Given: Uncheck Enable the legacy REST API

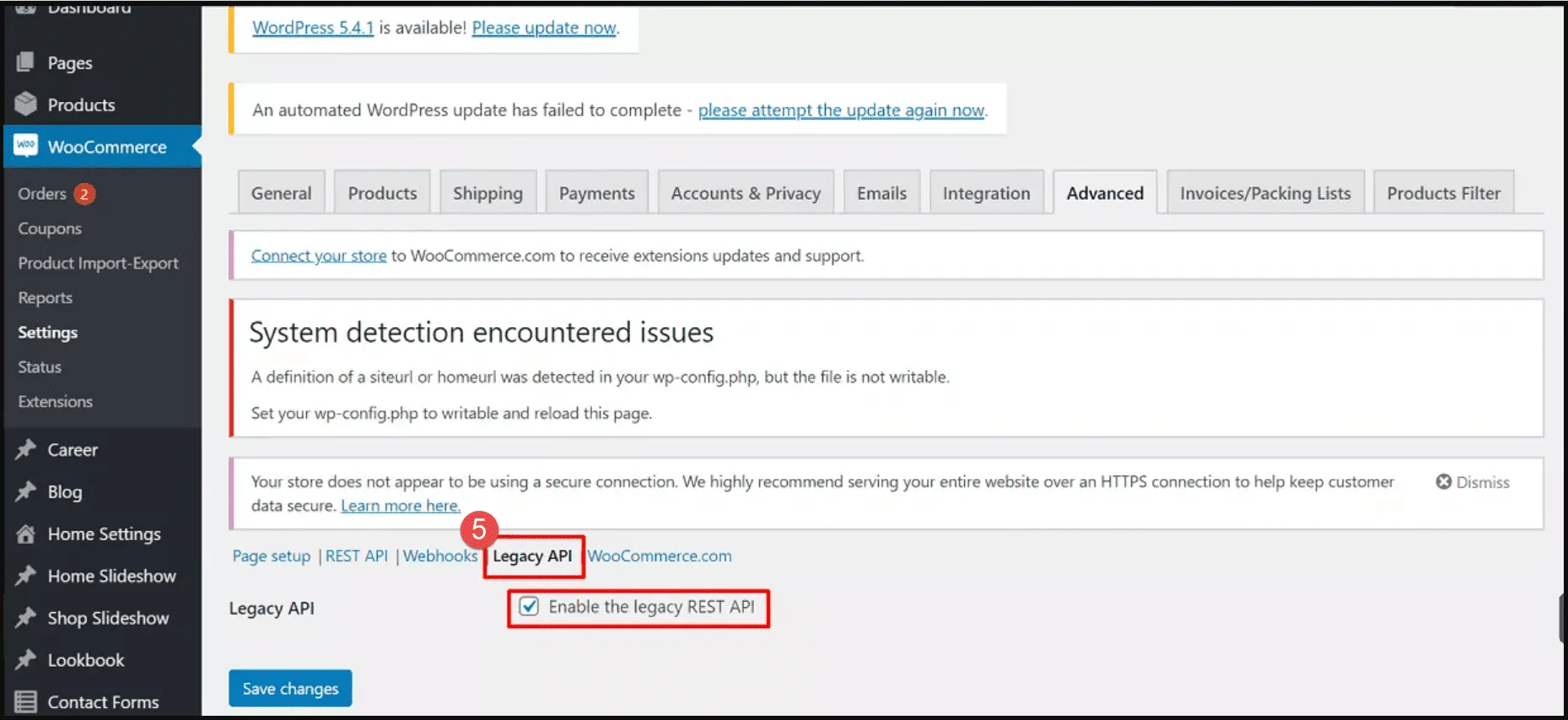Looking at the screenshot, I should (529, 607).
